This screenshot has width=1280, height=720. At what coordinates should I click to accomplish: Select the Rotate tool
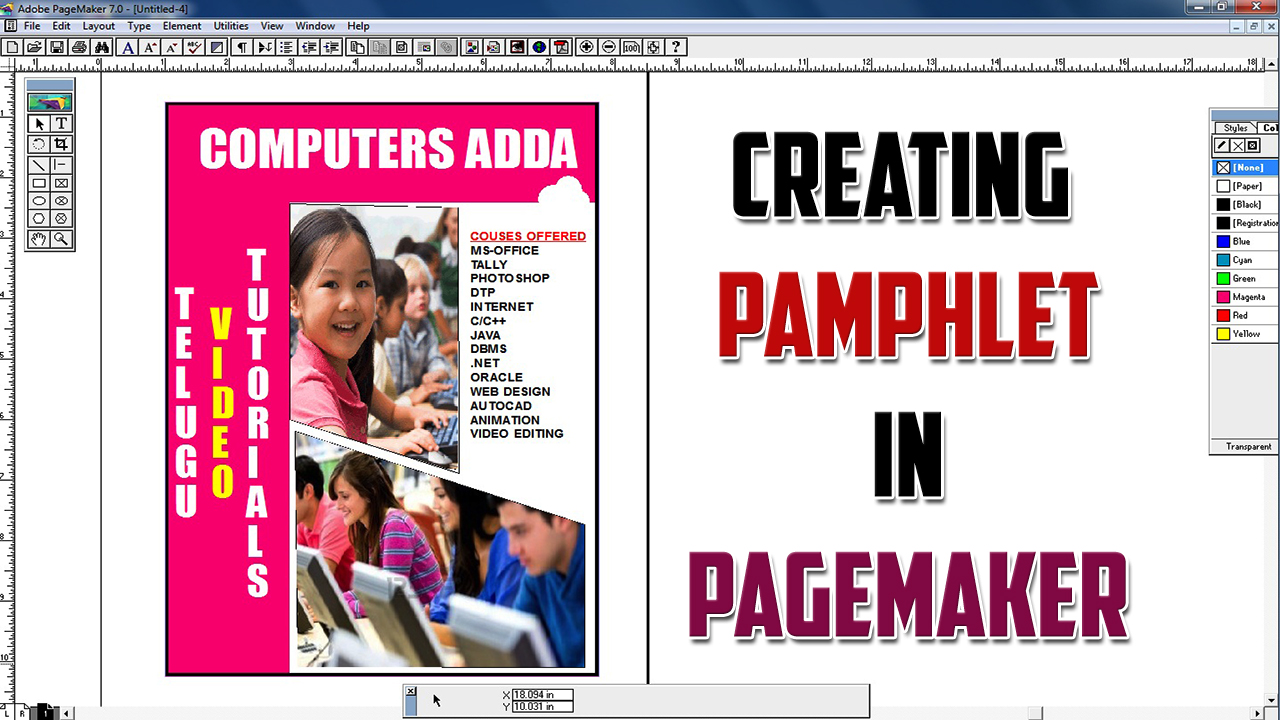click(39, 145)
